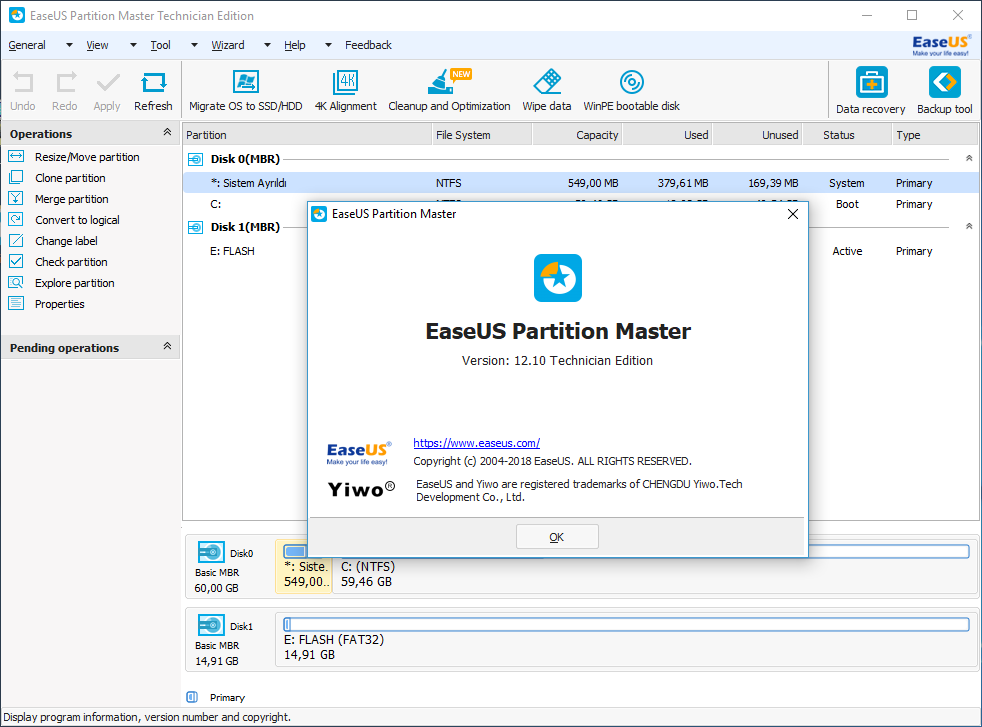Image resolution: width=982 pixels, height=727 pixels.
Task: Open the General menu dropdown arrow
Action: (x=70, y=45)
